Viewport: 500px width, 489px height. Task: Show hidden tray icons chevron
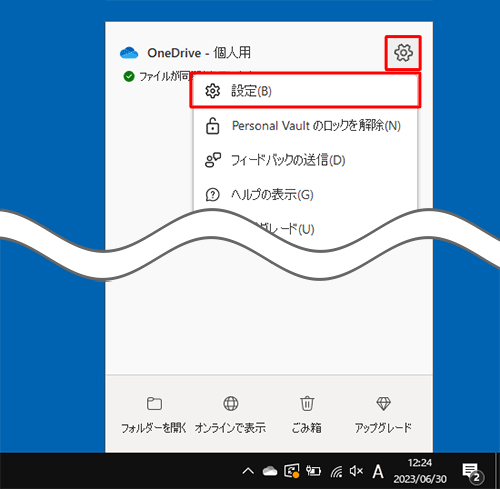(x=248, y=471)
